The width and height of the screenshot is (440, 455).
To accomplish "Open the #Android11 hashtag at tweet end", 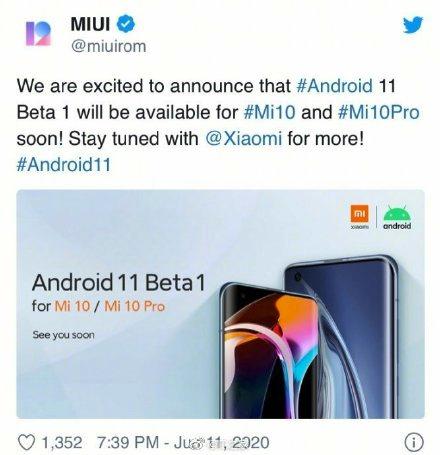I will tap(63, 165).
